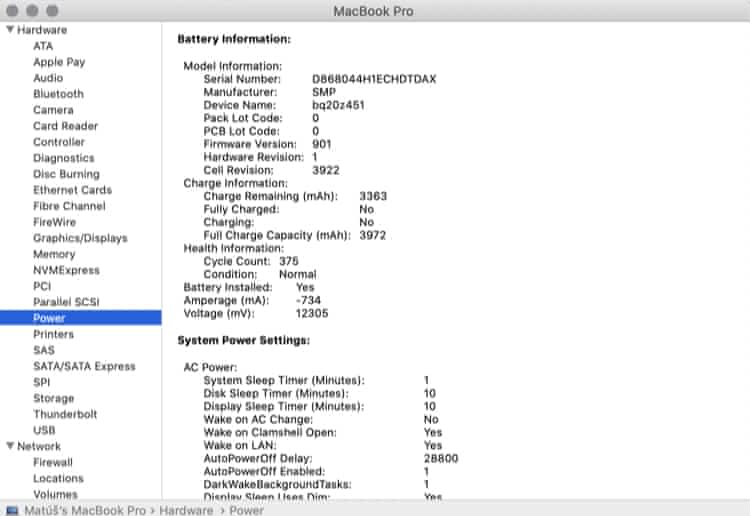The image size is (750, 516).
Task: Click the Condition value Normal
Action: coord(298,274)
